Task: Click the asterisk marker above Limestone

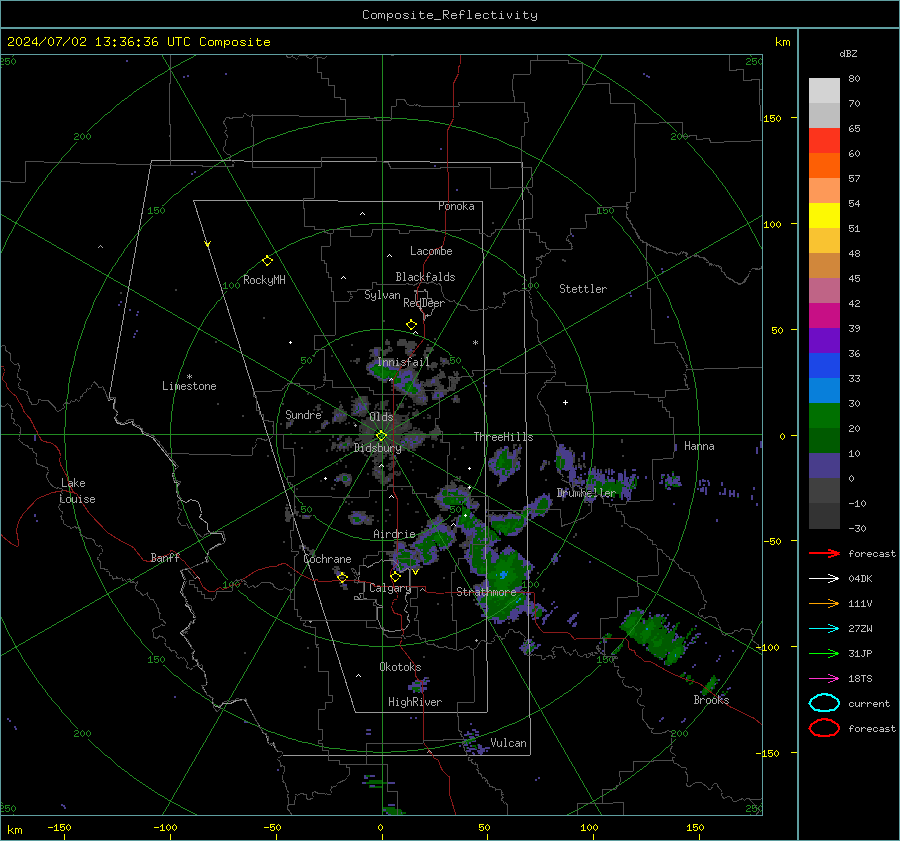Action: click(x=189, y=377)
